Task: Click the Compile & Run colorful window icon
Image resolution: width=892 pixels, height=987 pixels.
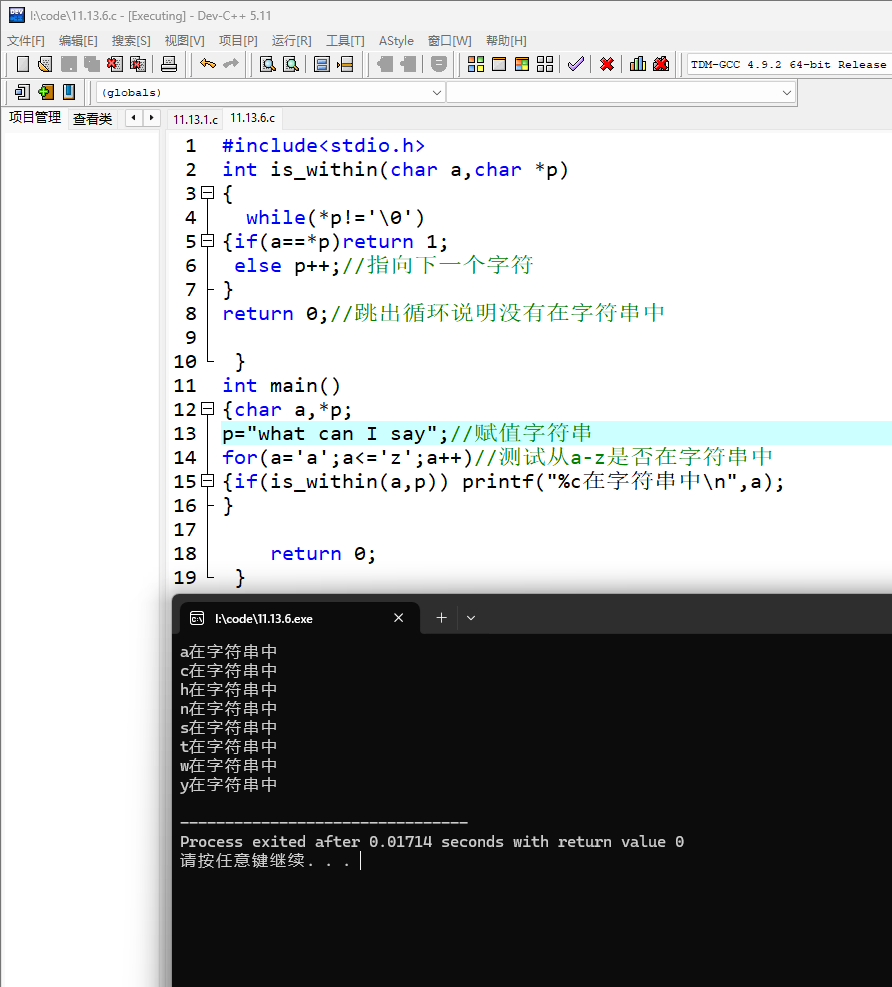Action: 522,64
